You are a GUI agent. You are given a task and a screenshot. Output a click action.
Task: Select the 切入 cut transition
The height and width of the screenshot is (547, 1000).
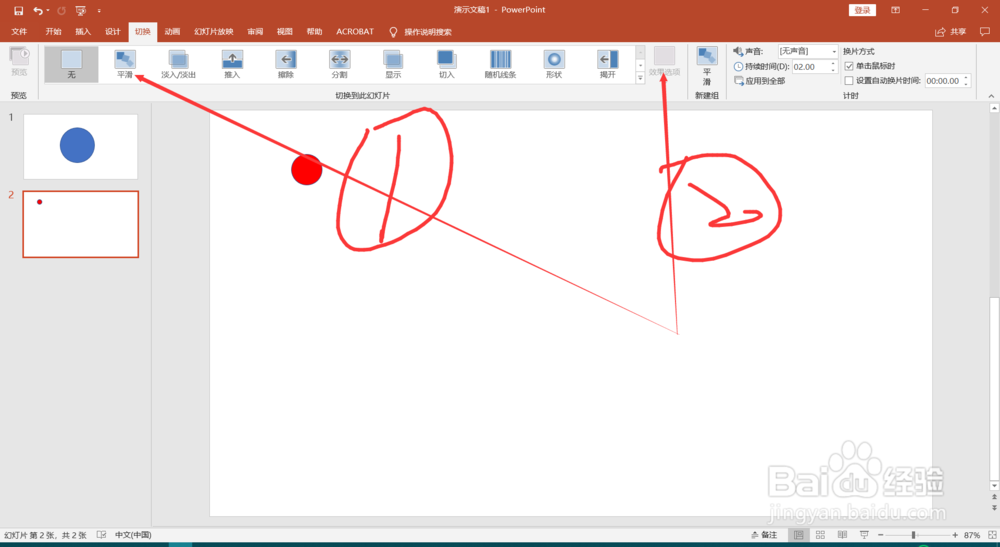coord(446,64)
